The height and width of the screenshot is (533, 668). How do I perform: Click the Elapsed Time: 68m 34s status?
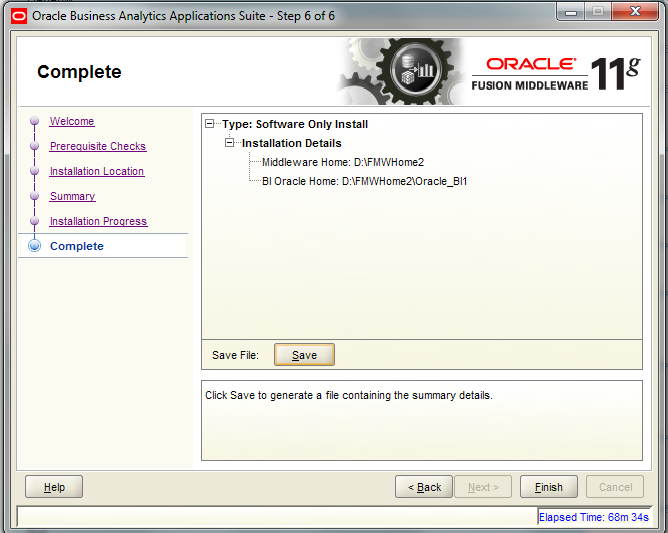pyautogui.click(x=594, y=517)
